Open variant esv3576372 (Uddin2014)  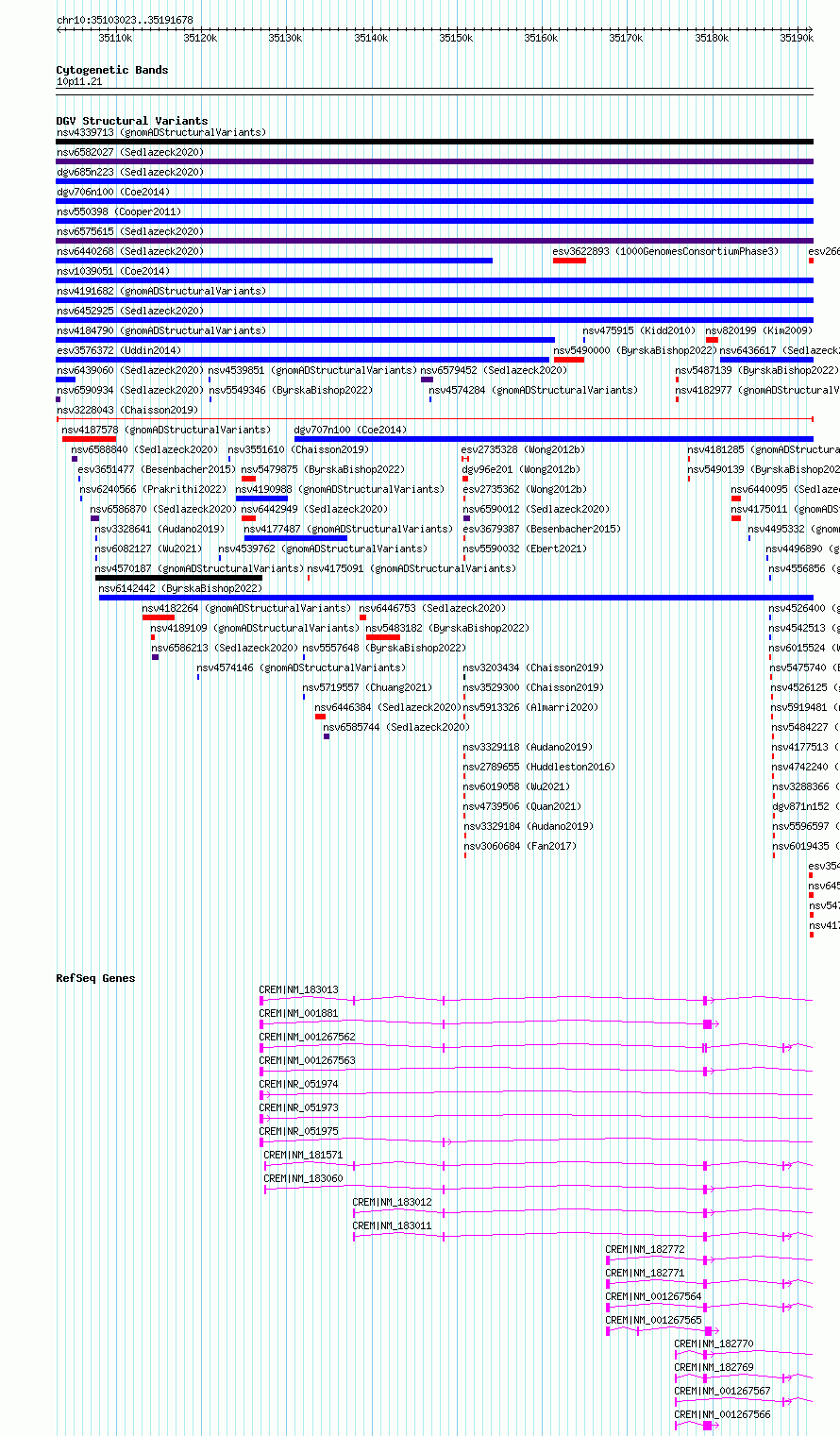click(x=119, y=350)
